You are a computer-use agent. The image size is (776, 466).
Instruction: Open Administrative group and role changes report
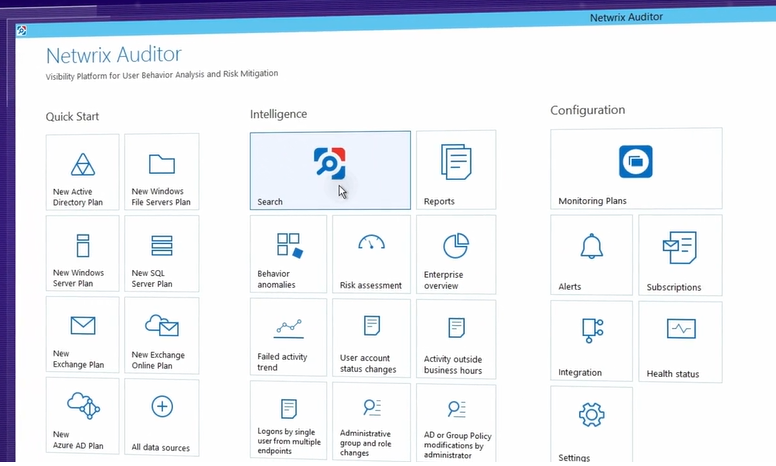coord(371,422)
